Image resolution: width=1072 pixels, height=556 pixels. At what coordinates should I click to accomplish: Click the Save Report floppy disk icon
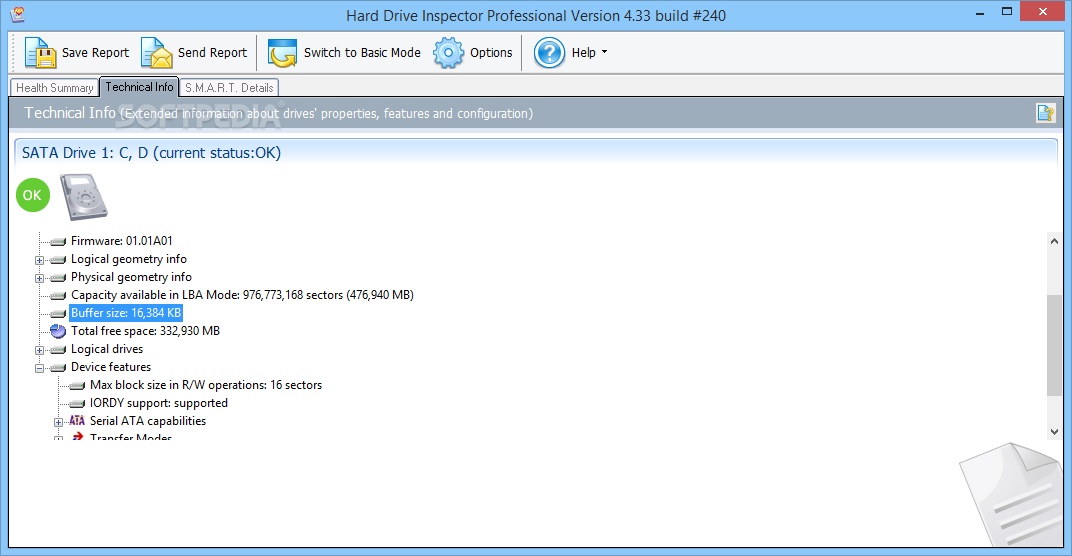40,53
